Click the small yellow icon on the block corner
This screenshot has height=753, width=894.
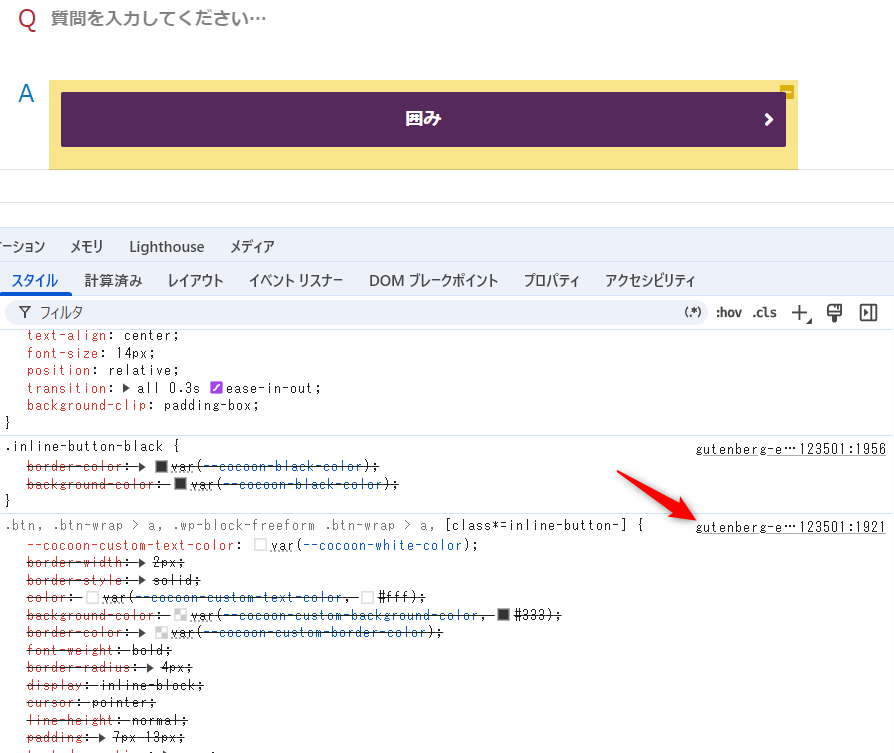[x=787, y=92]
